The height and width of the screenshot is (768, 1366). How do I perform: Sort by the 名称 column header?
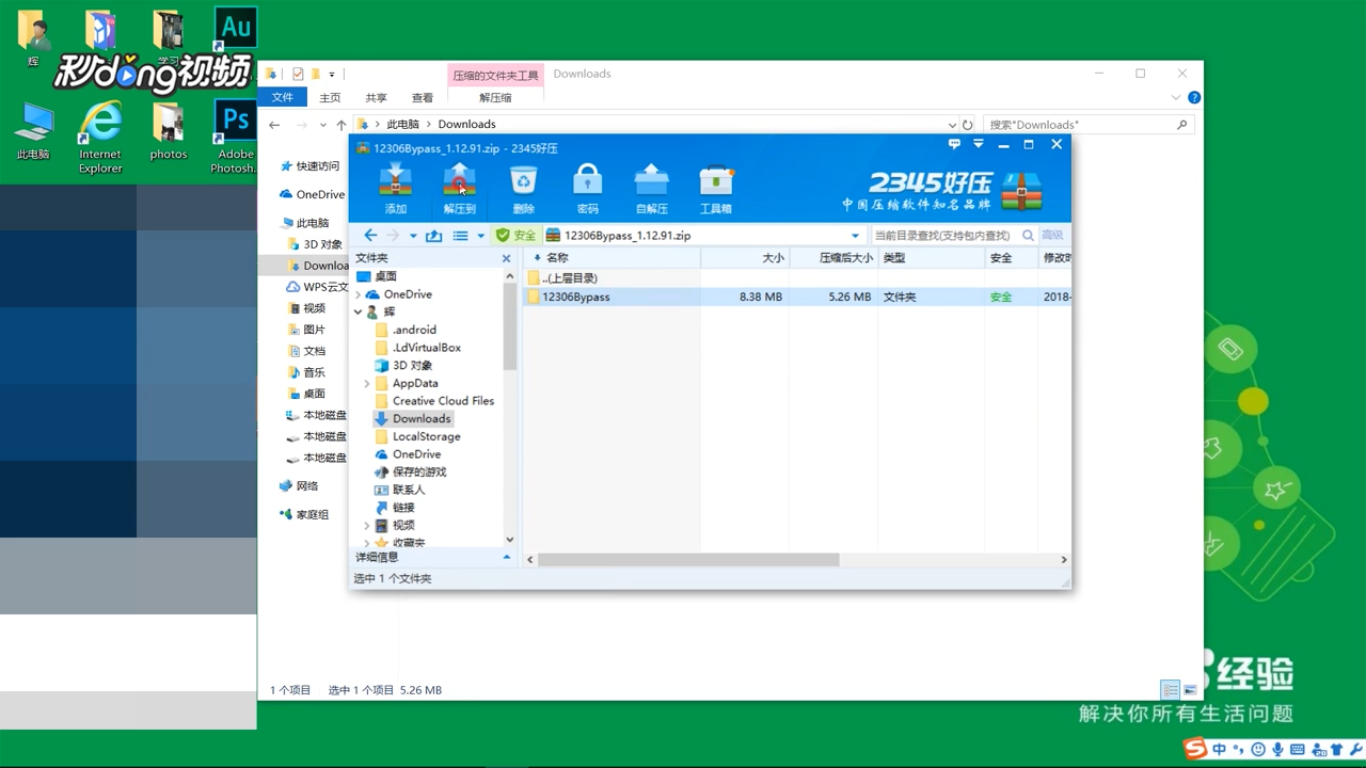coord(612,258)
